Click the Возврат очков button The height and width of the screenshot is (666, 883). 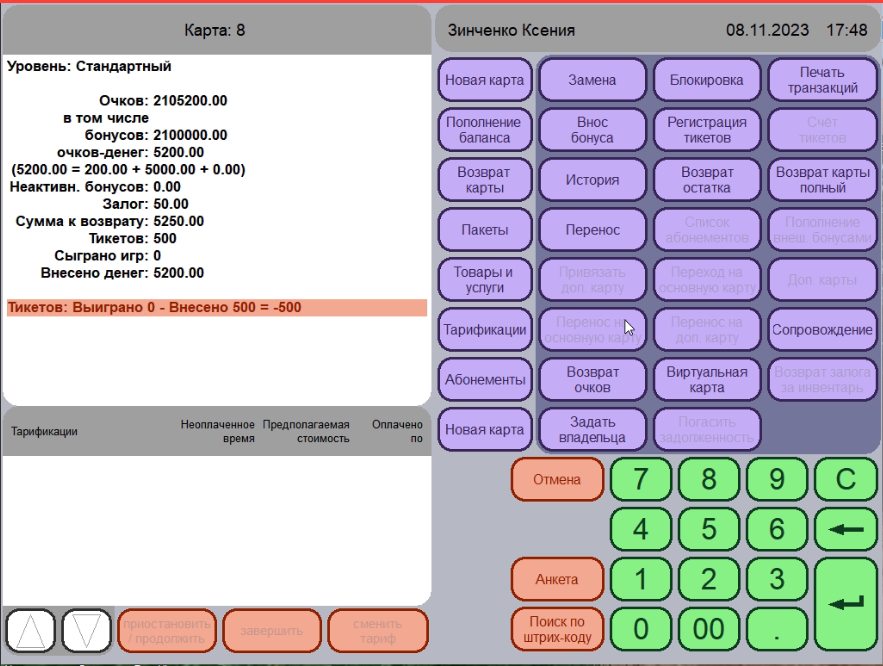tap(592, 380)
